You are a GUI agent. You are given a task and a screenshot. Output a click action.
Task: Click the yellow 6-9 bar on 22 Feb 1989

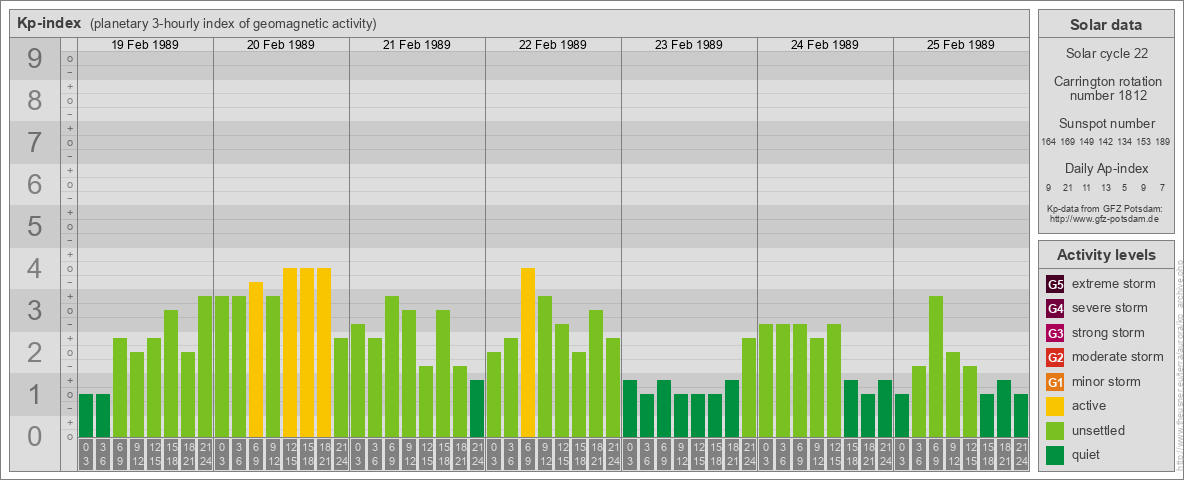click(528, 352)
